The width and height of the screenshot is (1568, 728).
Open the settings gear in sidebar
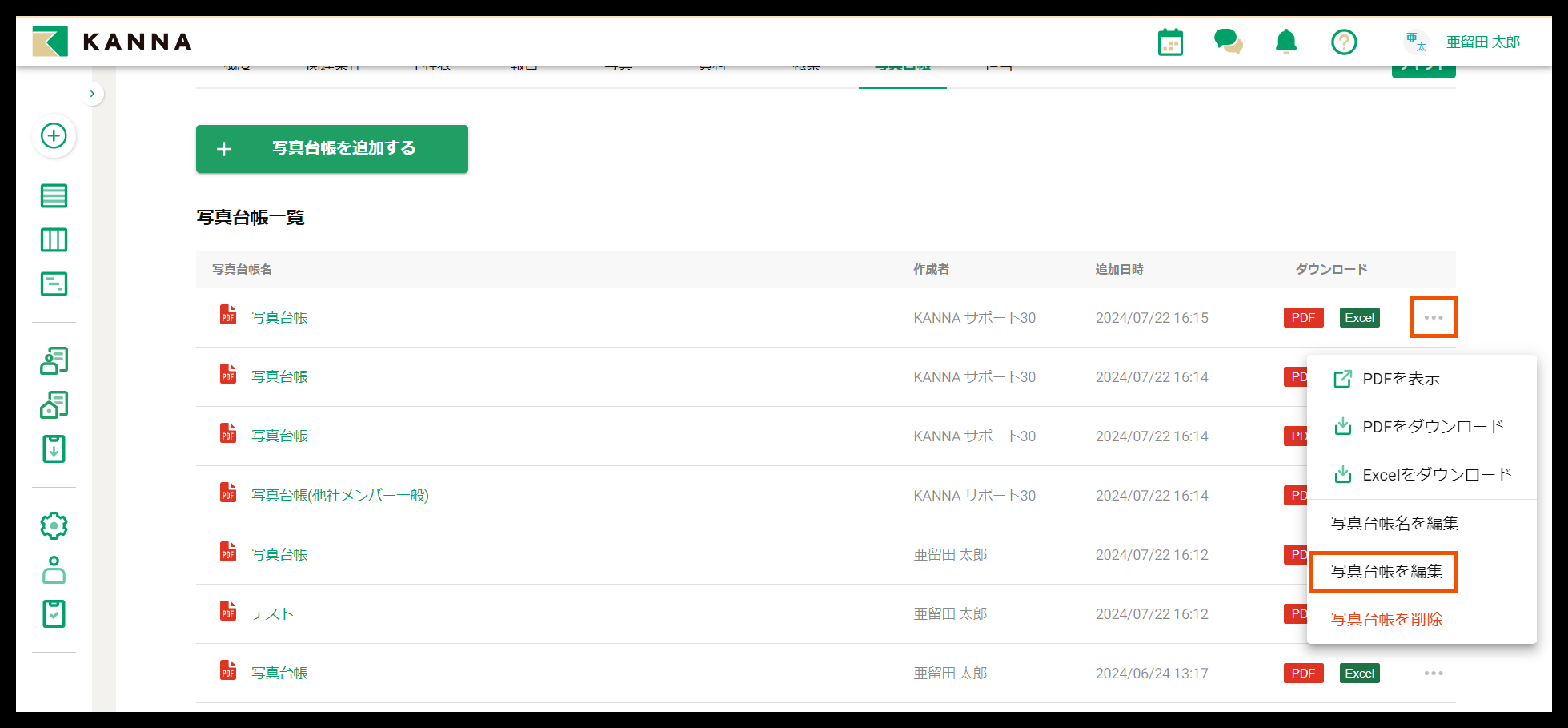click(x=54, y=525)
